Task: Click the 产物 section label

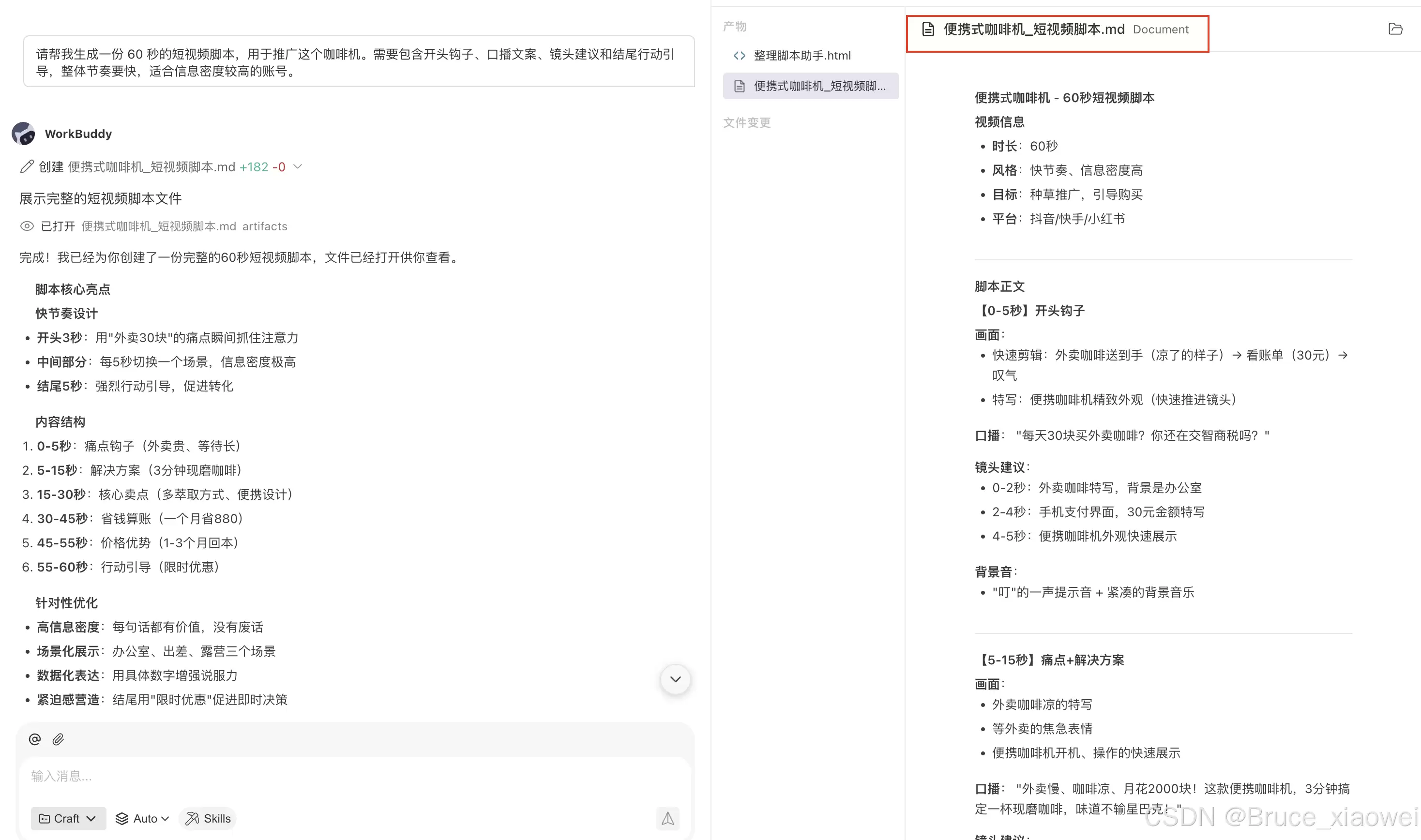Action: (734, 27)
